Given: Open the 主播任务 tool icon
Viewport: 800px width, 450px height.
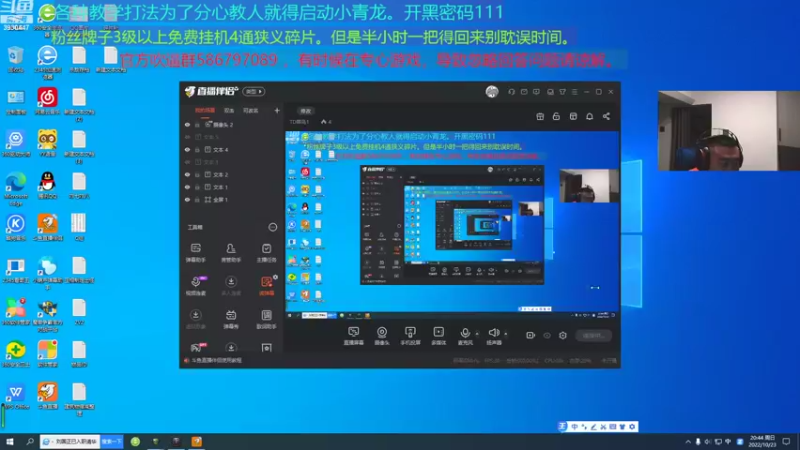Looking at the screenshot, I should tap(266, 253).
